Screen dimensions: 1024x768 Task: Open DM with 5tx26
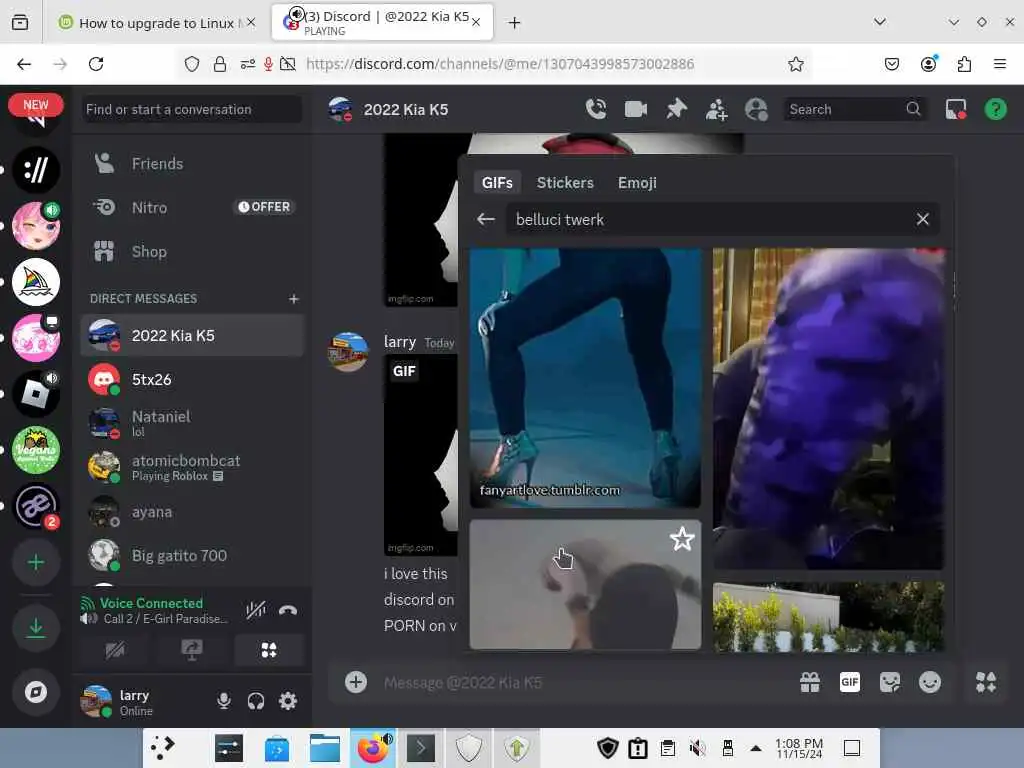(x=192, y=379)
